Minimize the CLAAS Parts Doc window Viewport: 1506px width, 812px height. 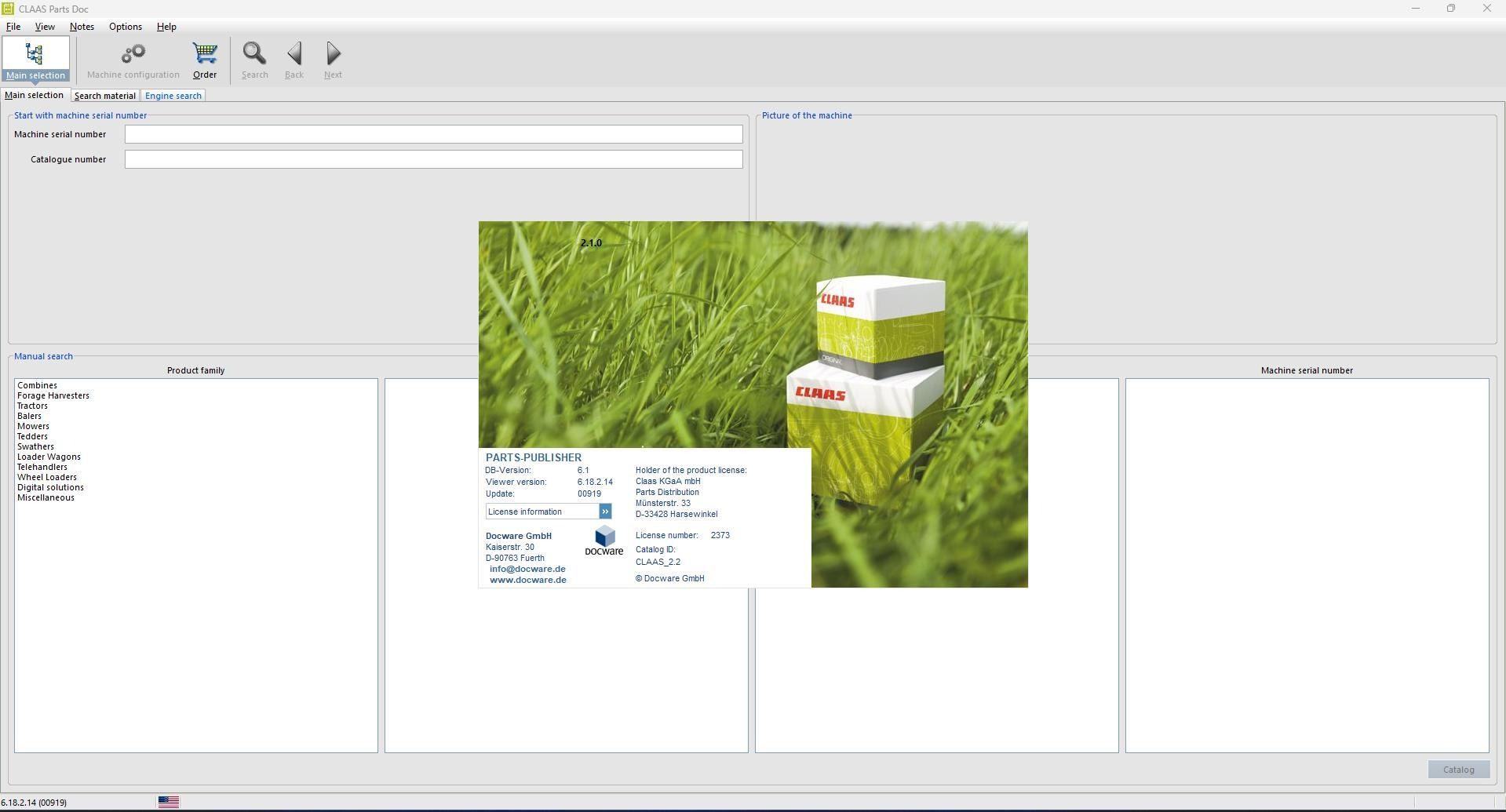(1416, 9)
